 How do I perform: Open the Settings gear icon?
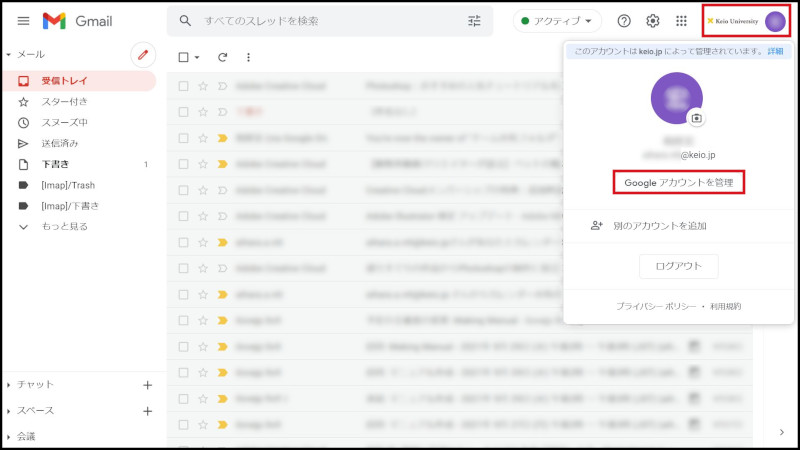point(653,21)
